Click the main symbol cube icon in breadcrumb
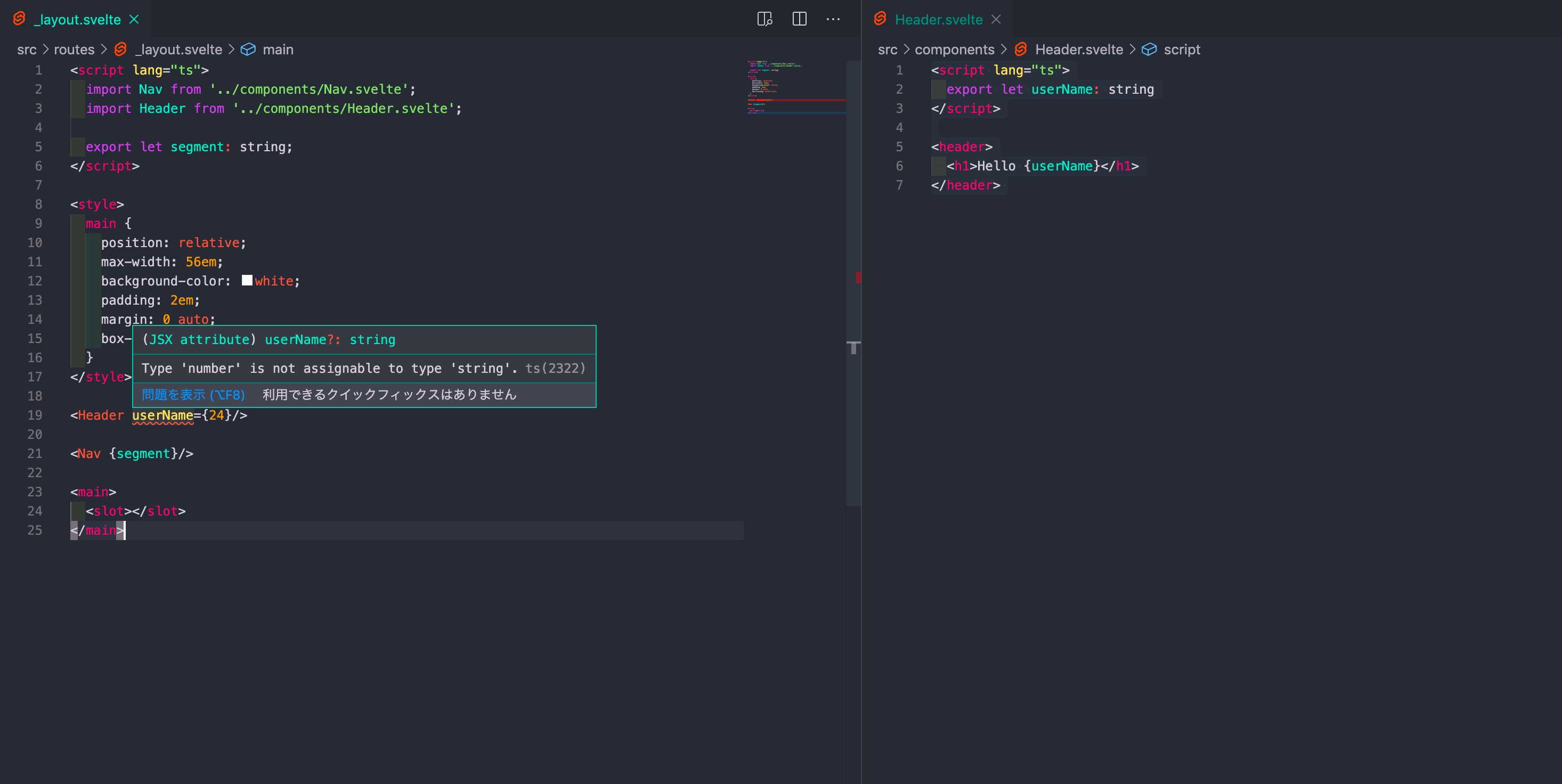1562x784 pixels. (248, 50)
